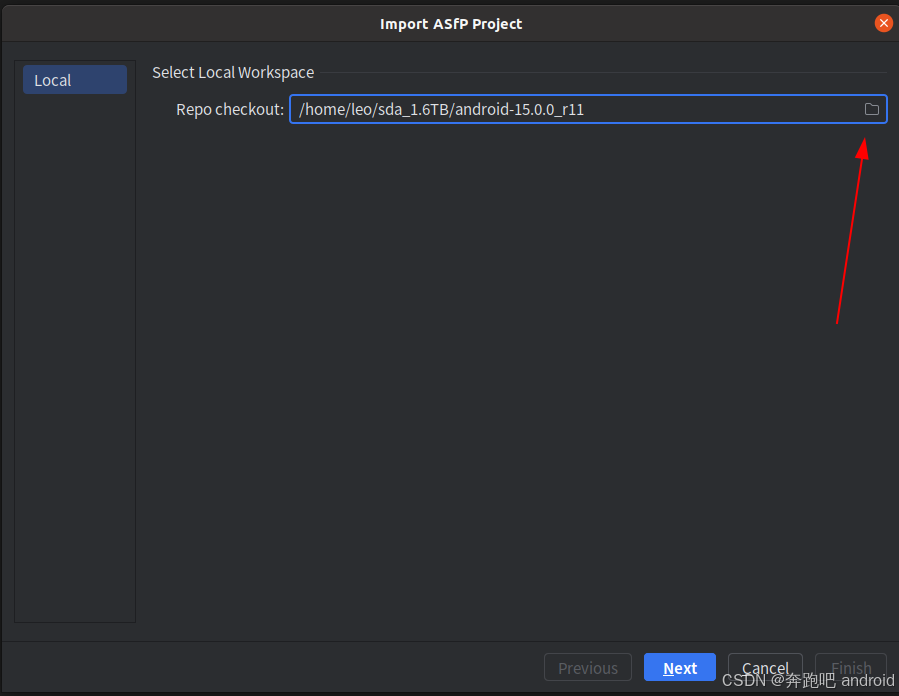Select Local in the workspace sidebar
This screenshot has width=899, height=696.
[x=74, y=79]
